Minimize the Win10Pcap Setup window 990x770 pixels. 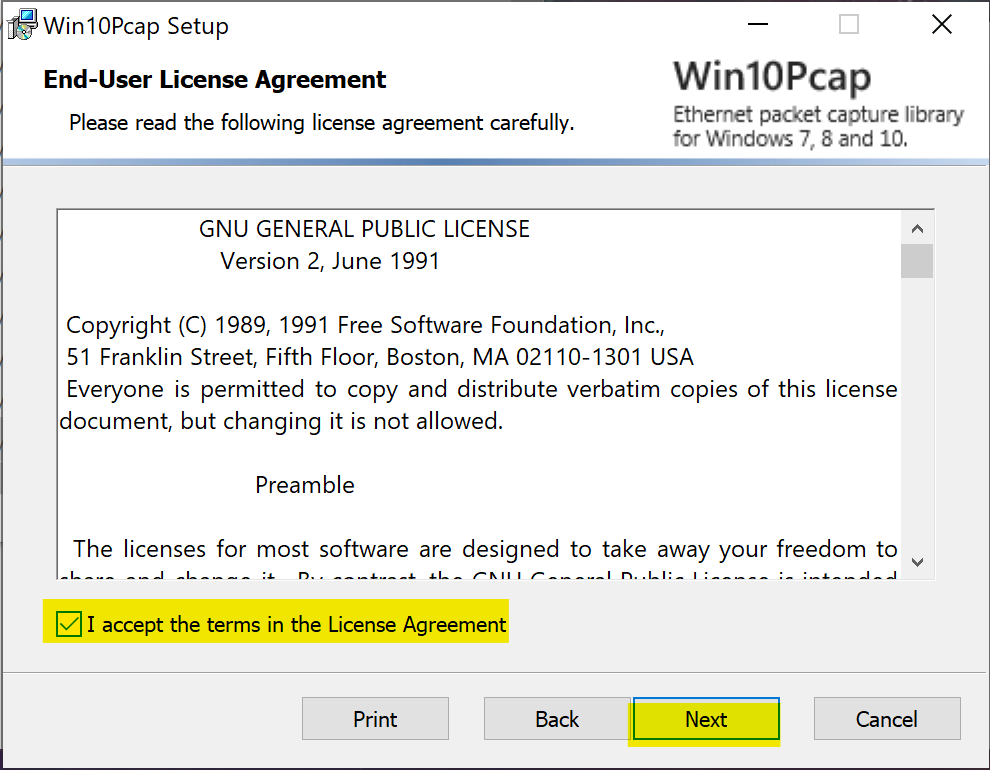758,25
